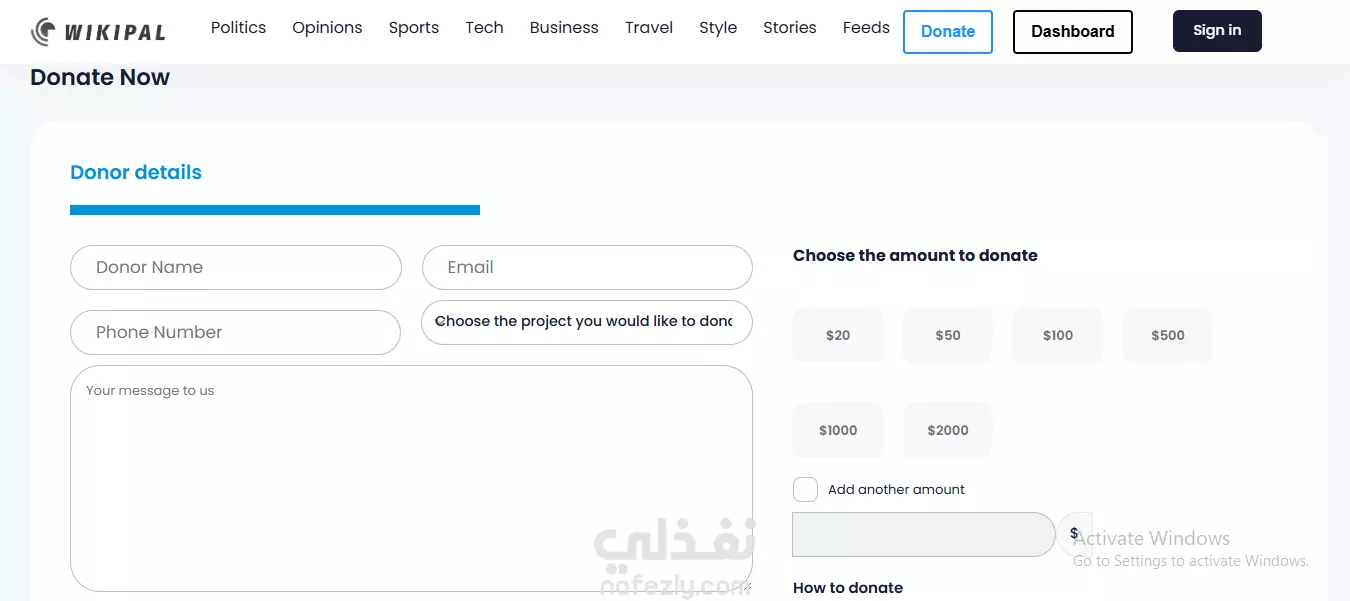The height and width of the screenshot is (601, 1350).
Task: Open the Politics menu item
Action: point(238,28)
